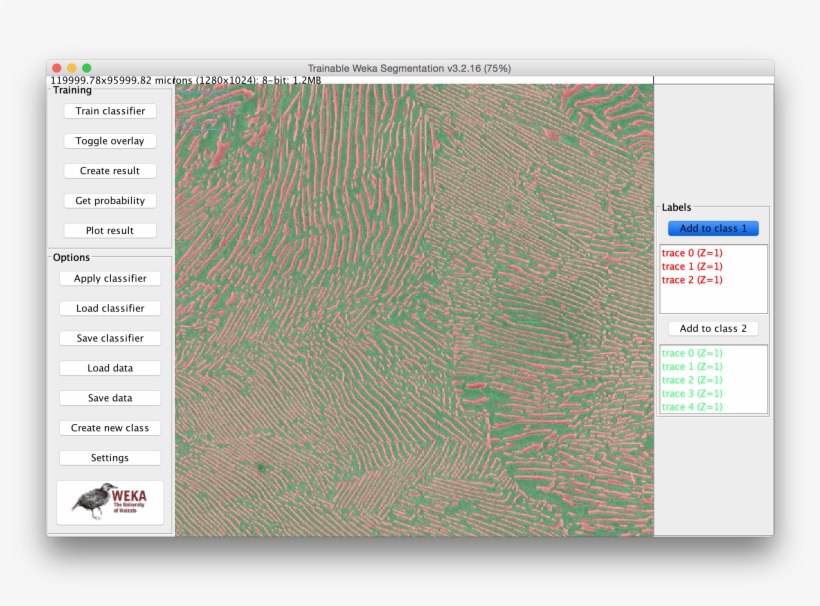Screen dimensions: 820x606
Task: Click Save classifier
Action: pyautogui.click(x=109, y=337)
